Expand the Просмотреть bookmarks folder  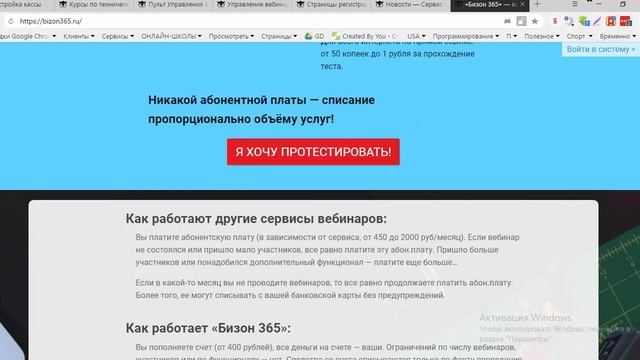[231, 36]
